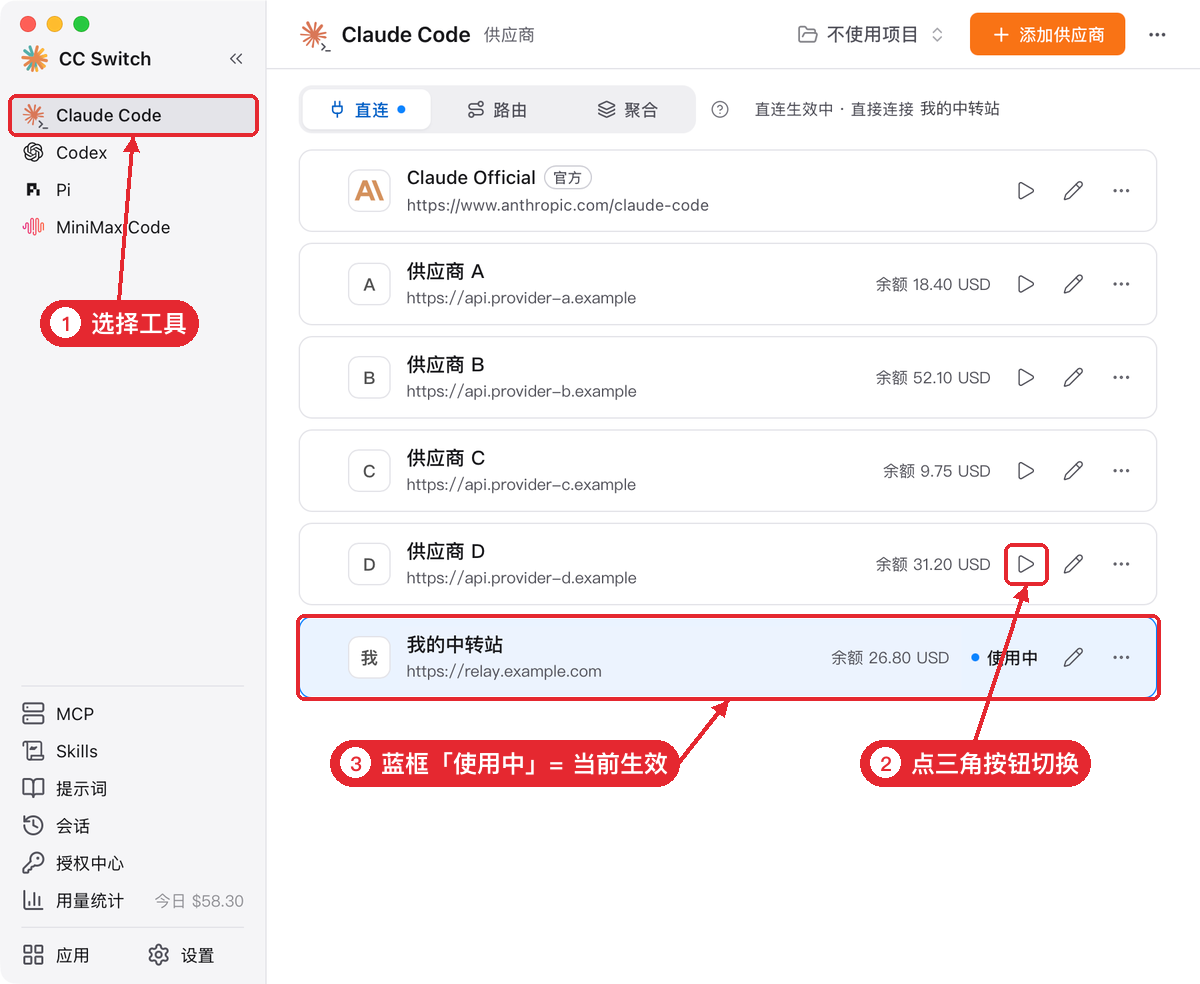Viewport: 1200px width, 984px height.
Task: Open more options for 我的中转站
Action: 1121,657
